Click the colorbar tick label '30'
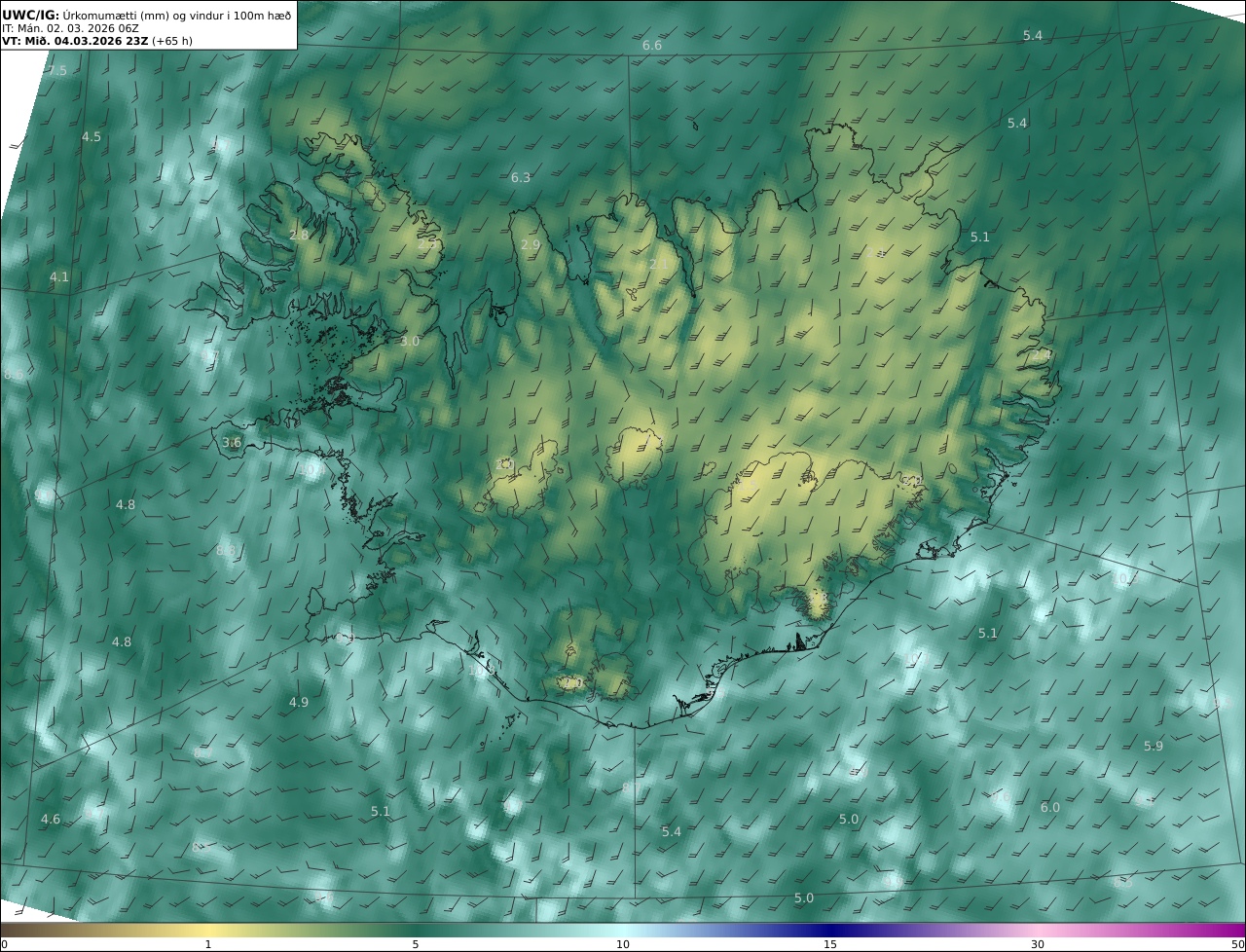 point(1038,944)
